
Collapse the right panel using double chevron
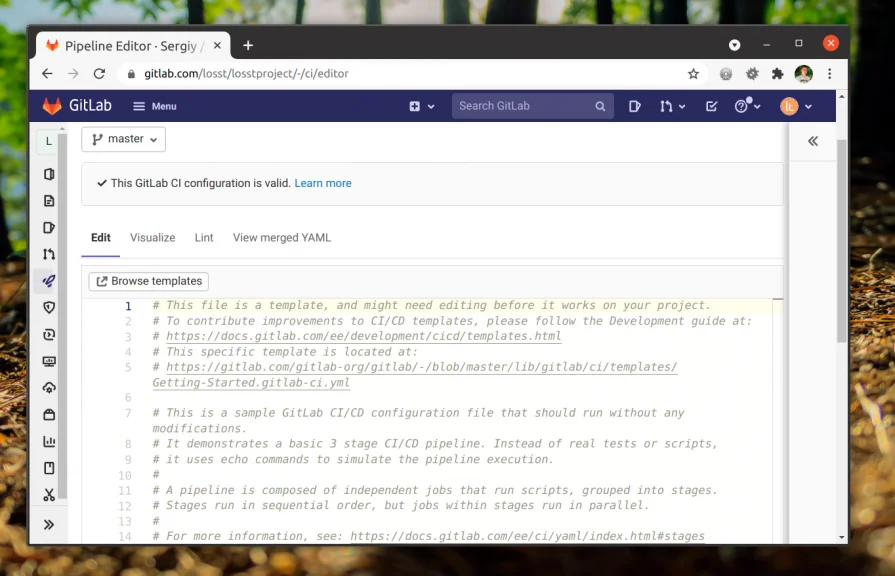813,141
